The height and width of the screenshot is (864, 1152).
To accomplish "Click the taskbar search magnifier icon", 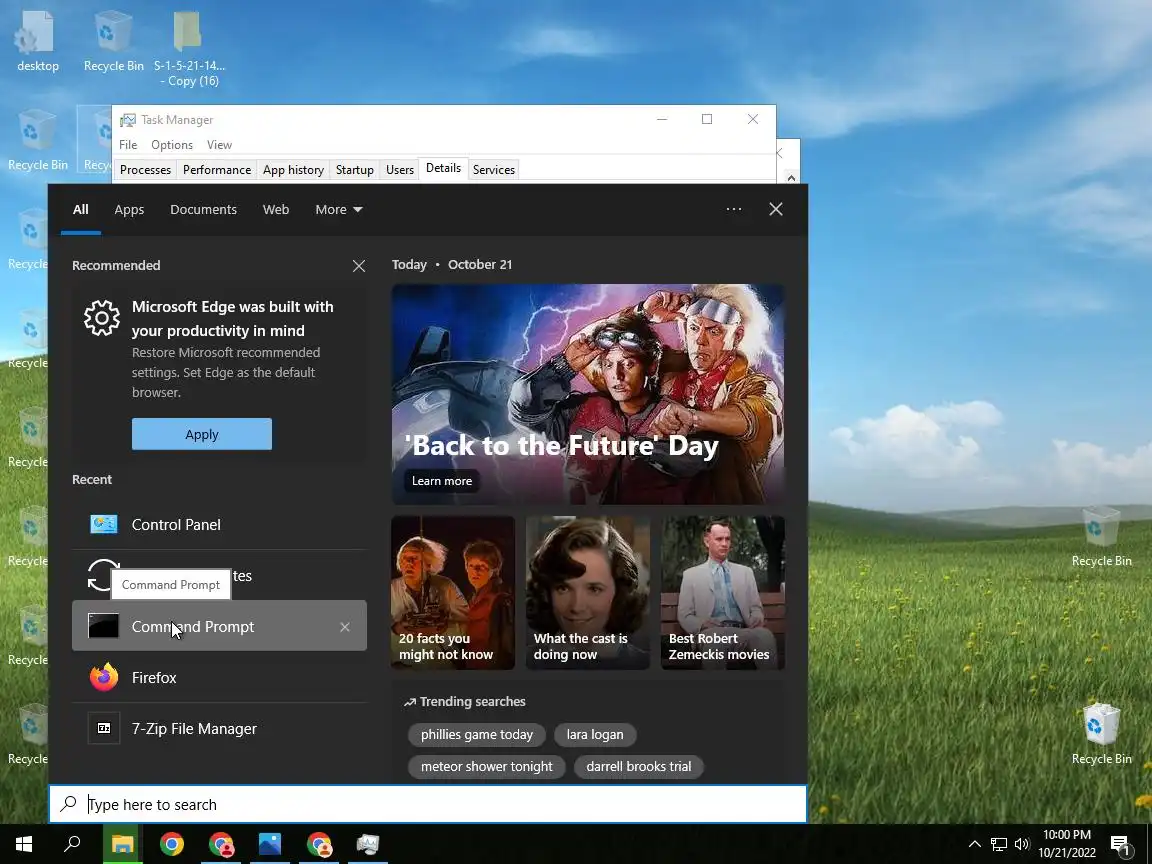I will (x=72, y=844).
